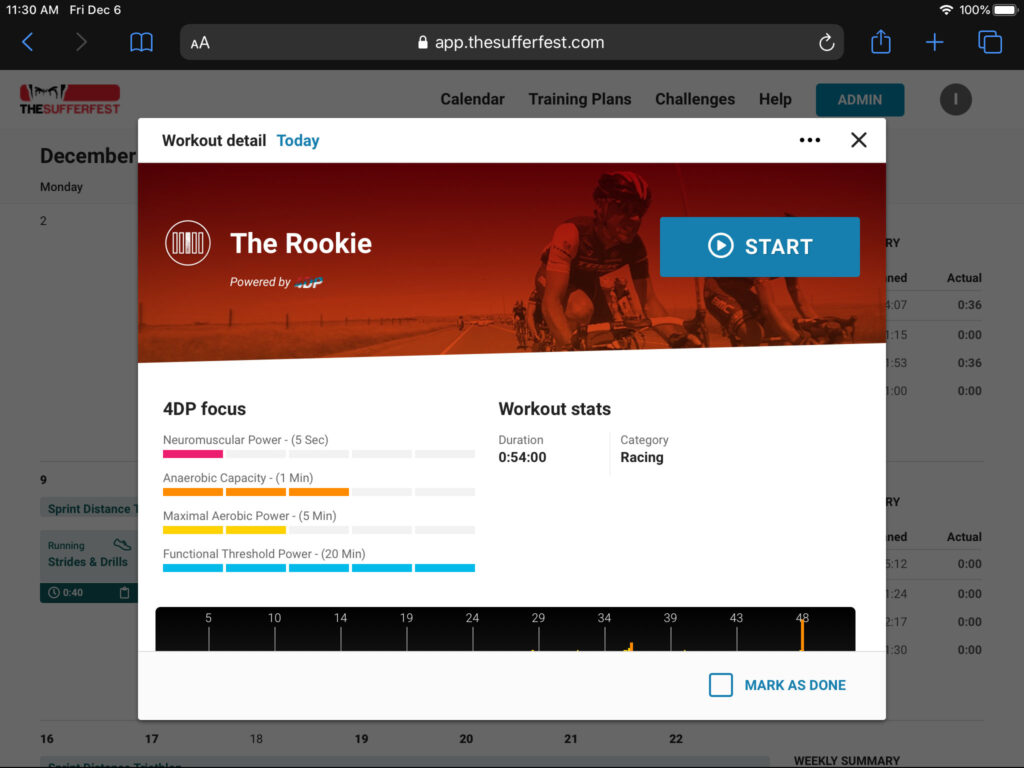Start The Rookie workout
The width and height of the screenshot is (1024, 768).
point(760,247)
